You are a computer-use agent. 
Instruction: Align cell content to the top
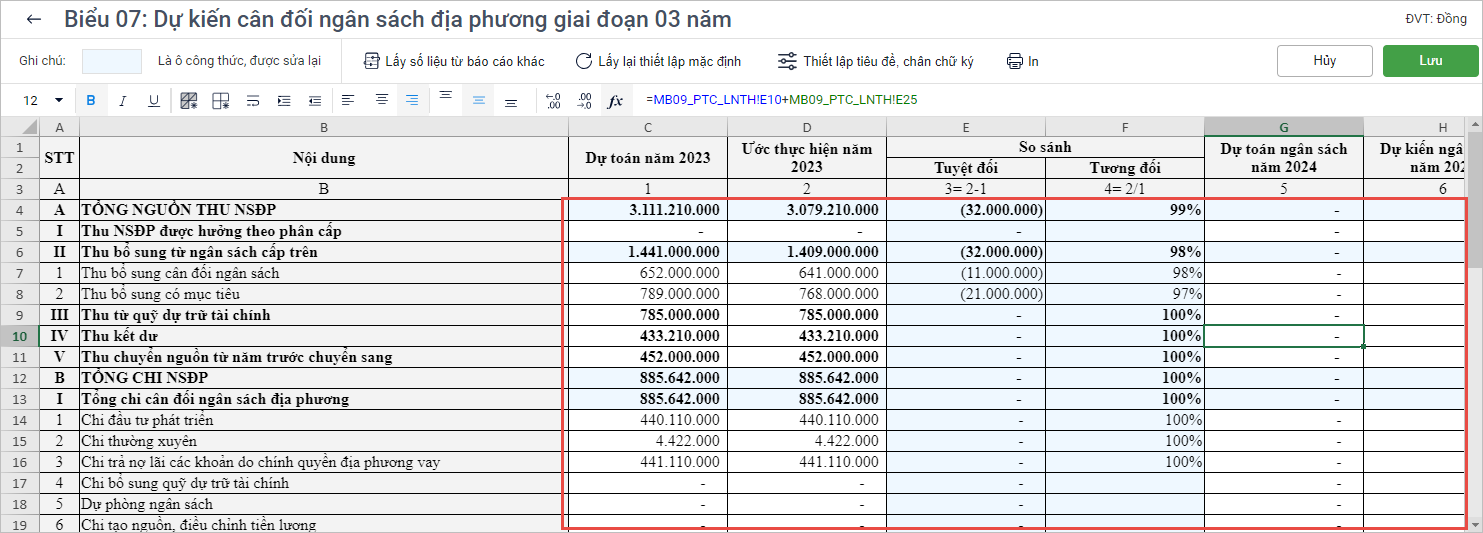(x=446, y=98)
